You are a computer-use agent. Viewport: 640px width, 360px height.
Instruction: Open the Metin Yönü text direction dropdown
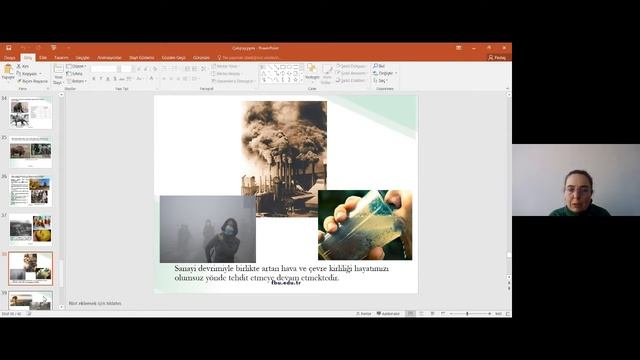coord(225,66)
